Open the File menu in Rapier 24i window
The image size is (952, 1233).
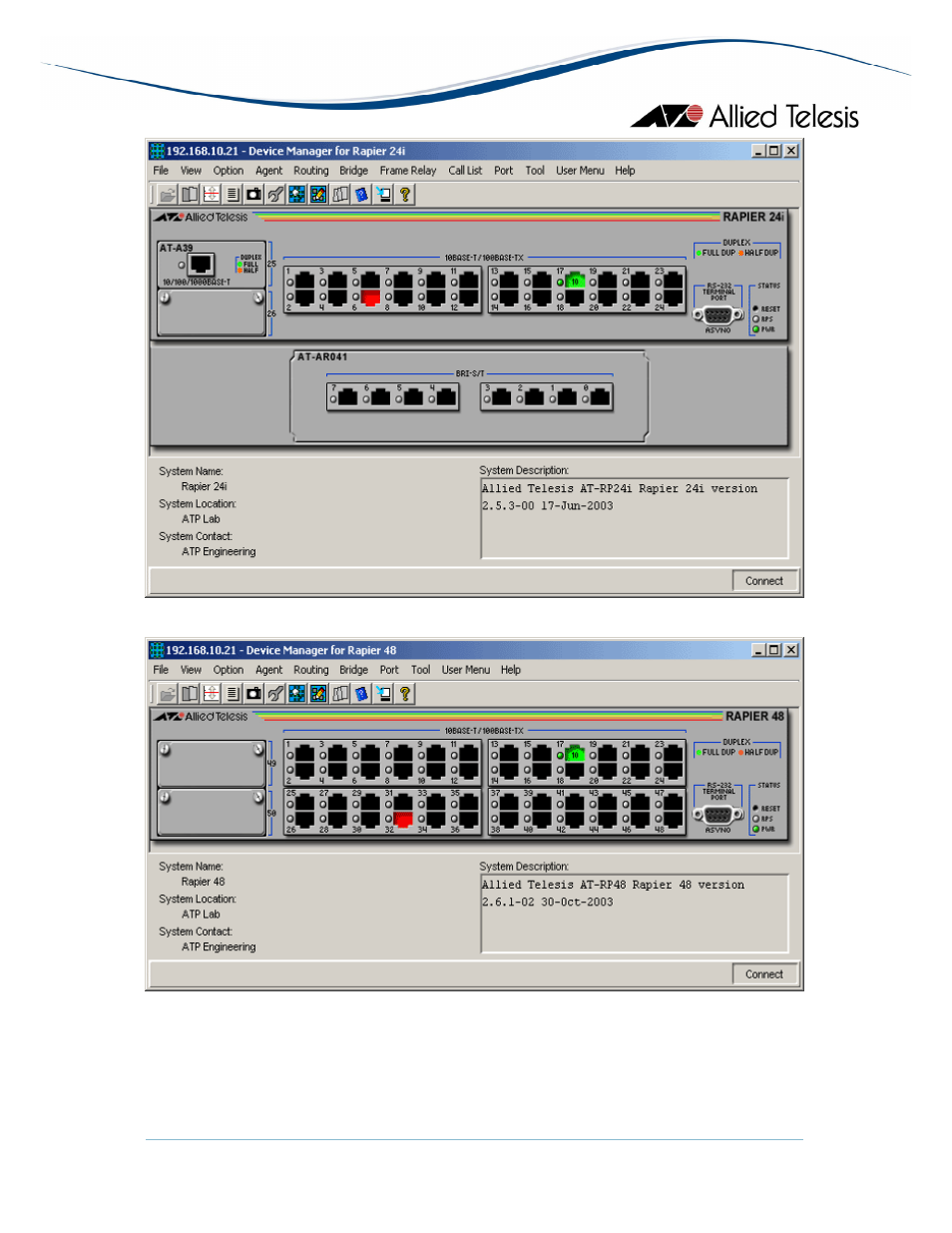point(161,171)
